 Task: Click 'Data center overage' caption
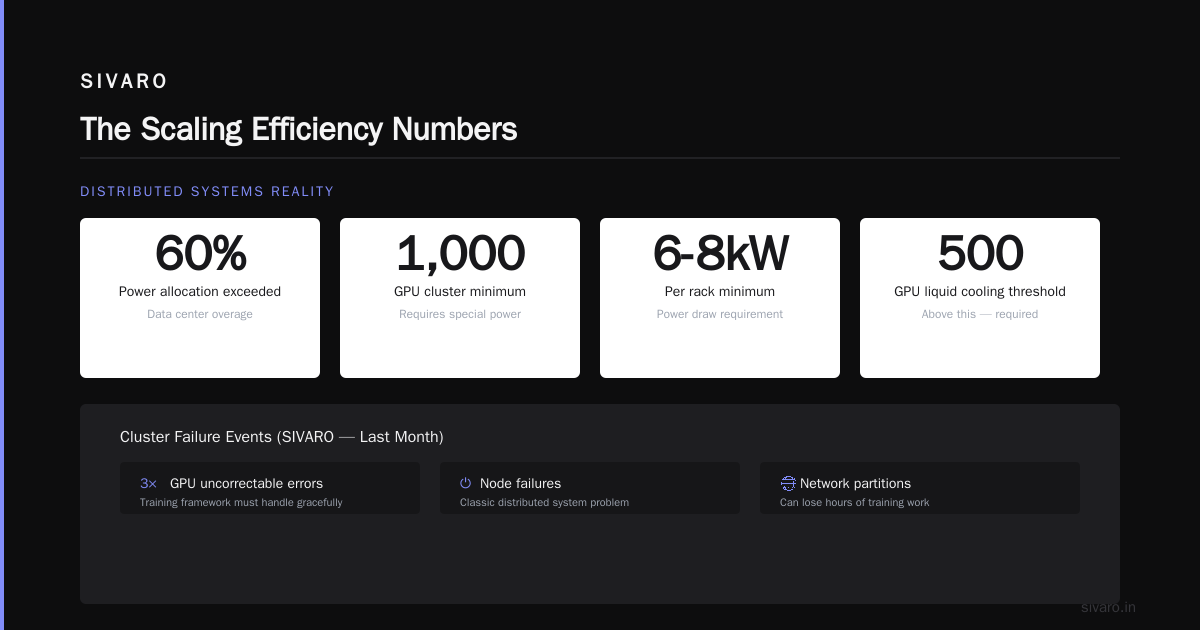(200, 314)
